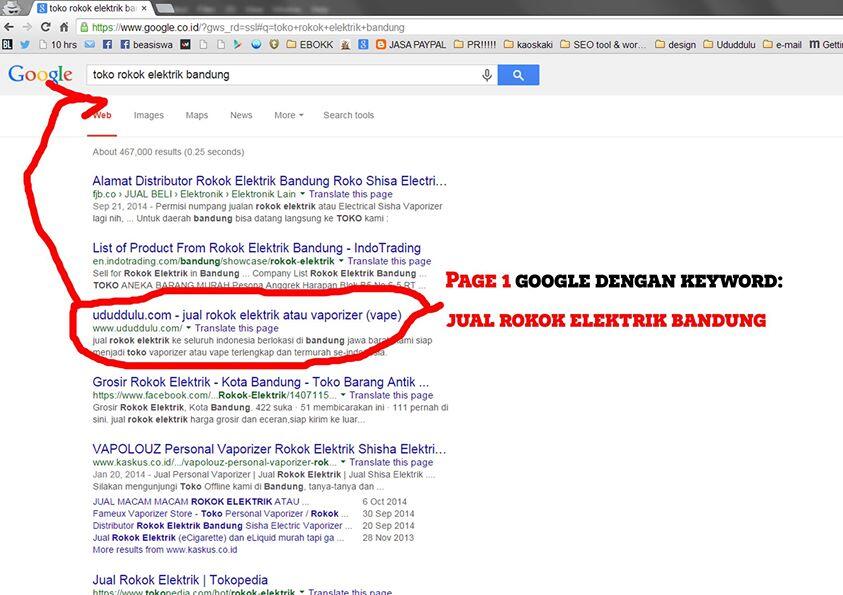Viewport: 843px width, 595px height.
Task: Open a new browser tab
Action: click(165, 8)
